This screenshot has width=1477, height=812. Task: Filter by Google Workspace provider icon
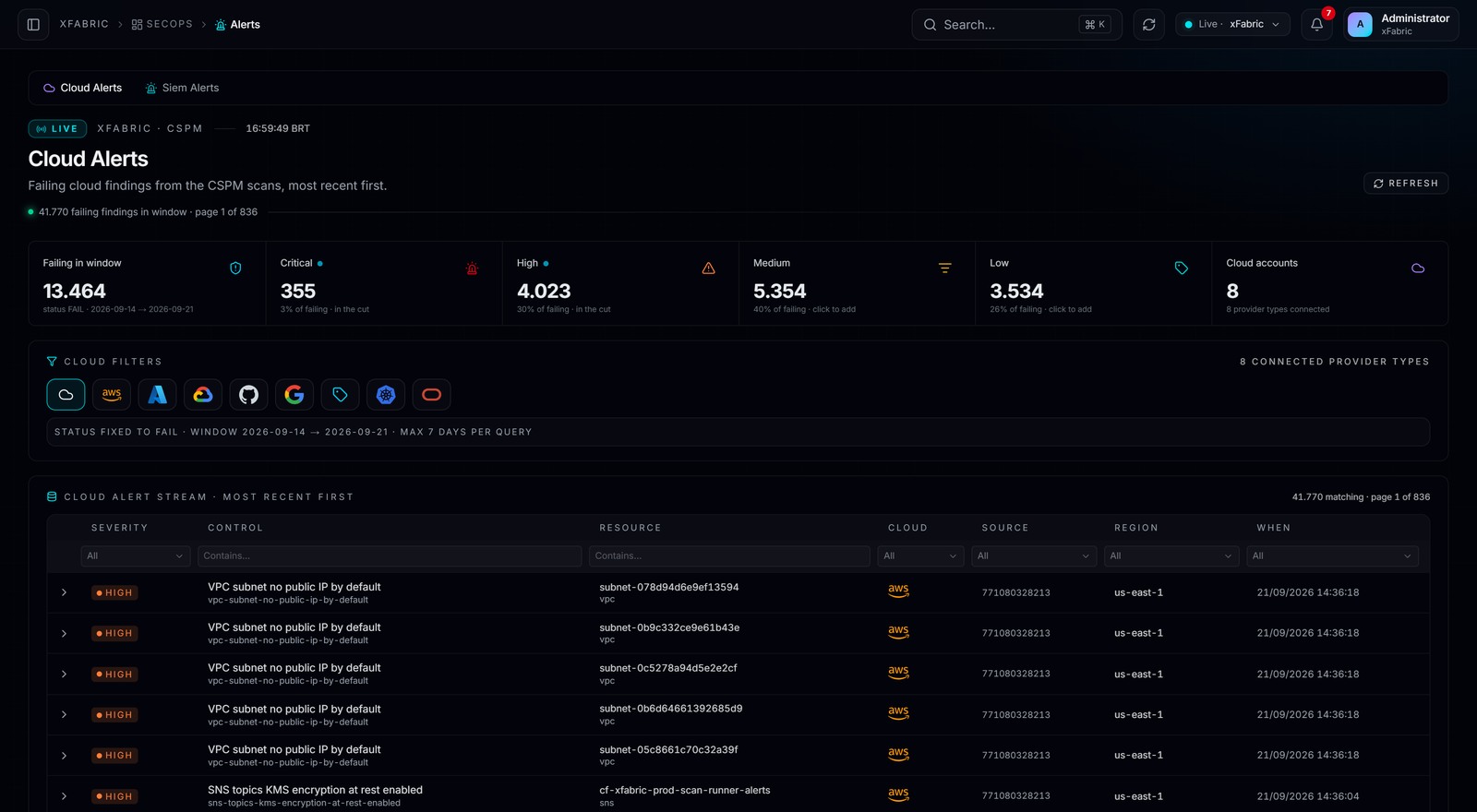click(294, 395)
